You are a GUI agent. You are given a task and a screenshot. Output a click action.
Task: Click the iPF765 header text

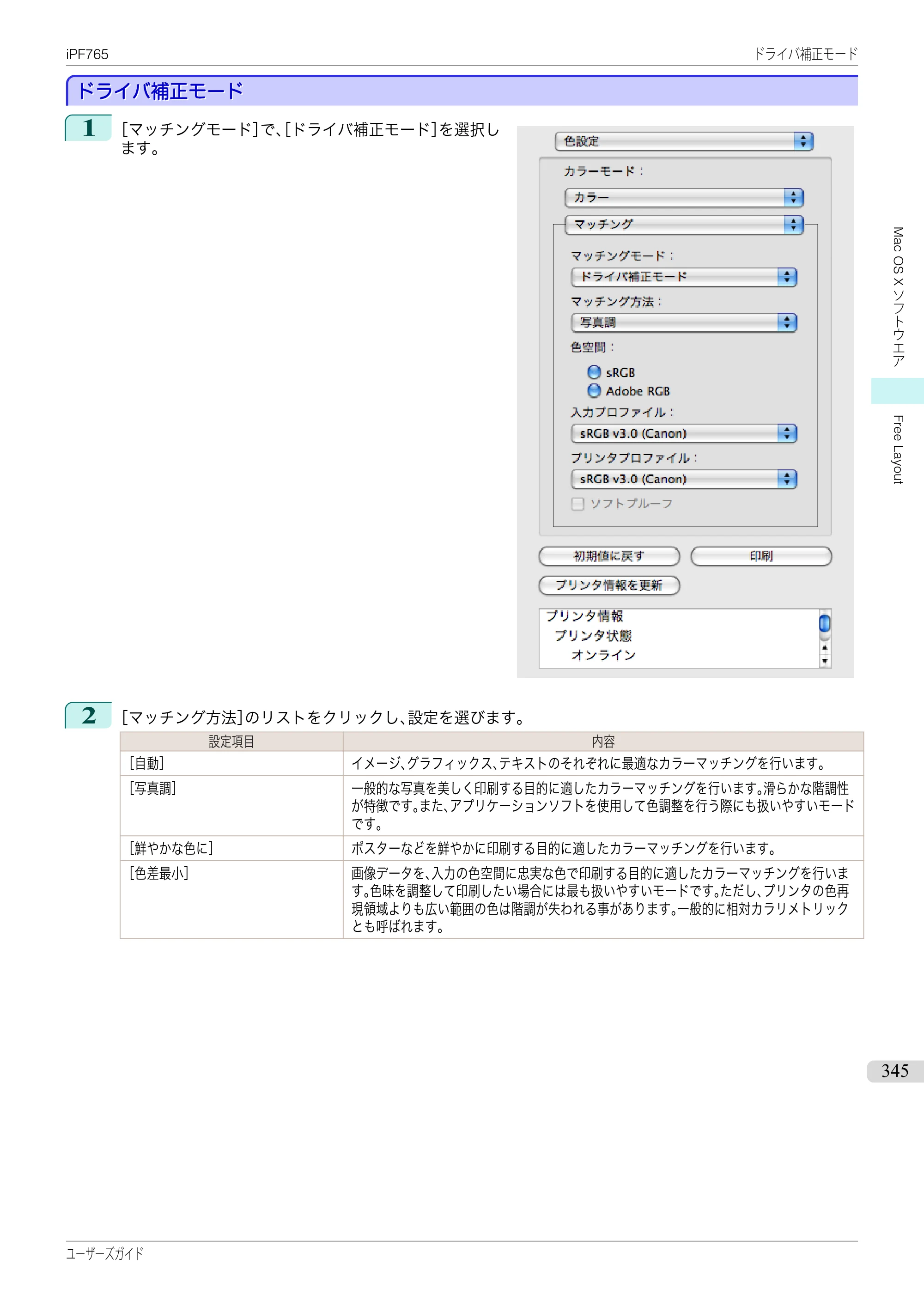pyautogui.click(x=87, y=55)
